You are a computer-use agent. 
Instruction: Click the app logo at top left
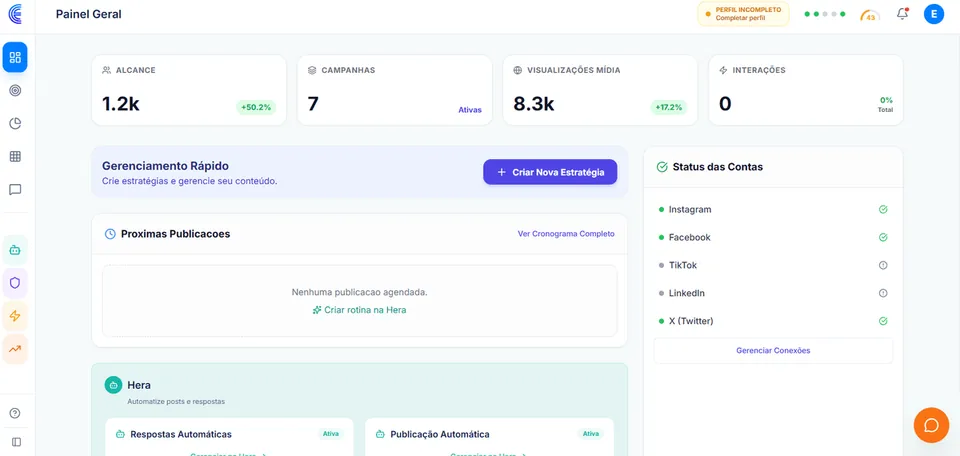click(15, 14)
